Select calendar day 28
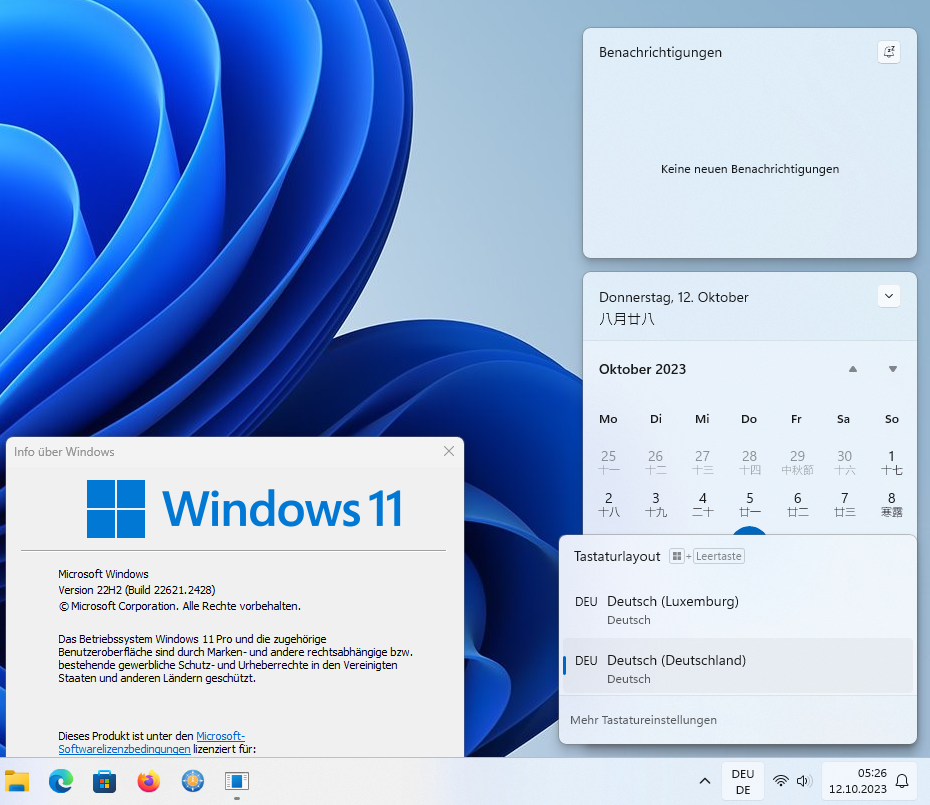 pos(750,462)
